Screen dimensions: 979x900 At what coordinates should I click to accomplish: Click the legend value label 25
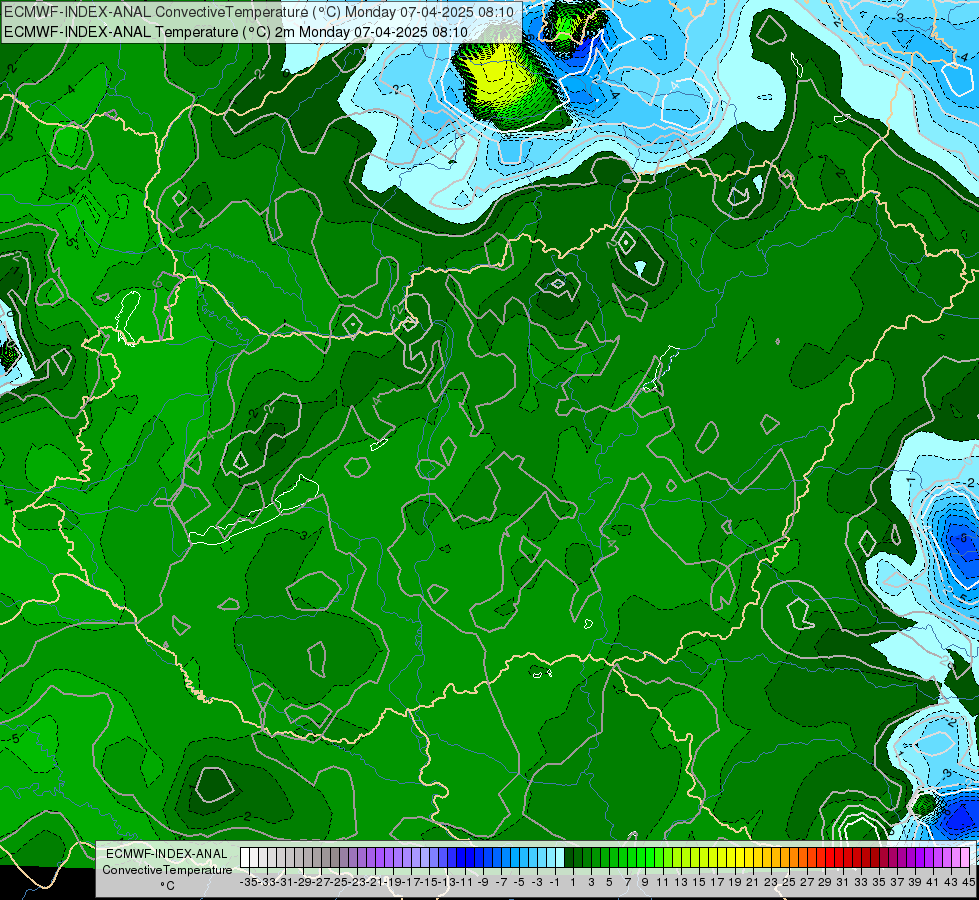789,882
